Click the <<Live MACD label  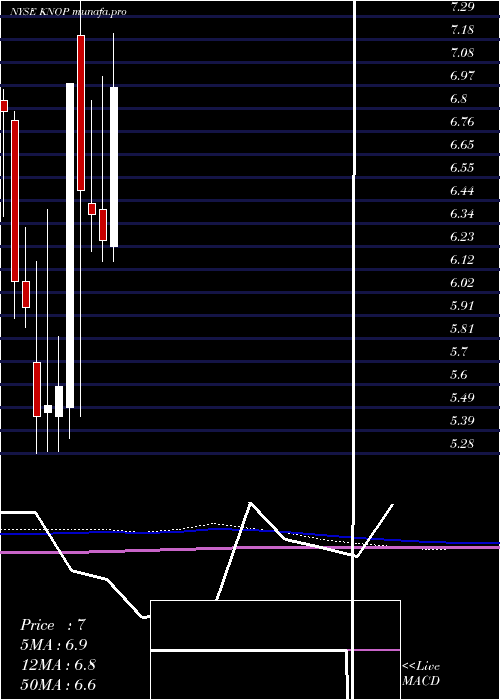[421, 674]
